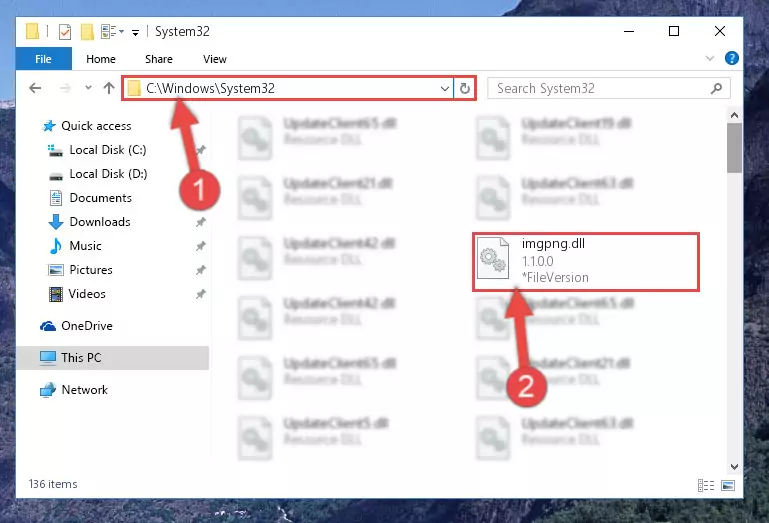This screenshot has height=523, width=769.
Task: Click the pin icon next to Downloads
Action: 200,222
